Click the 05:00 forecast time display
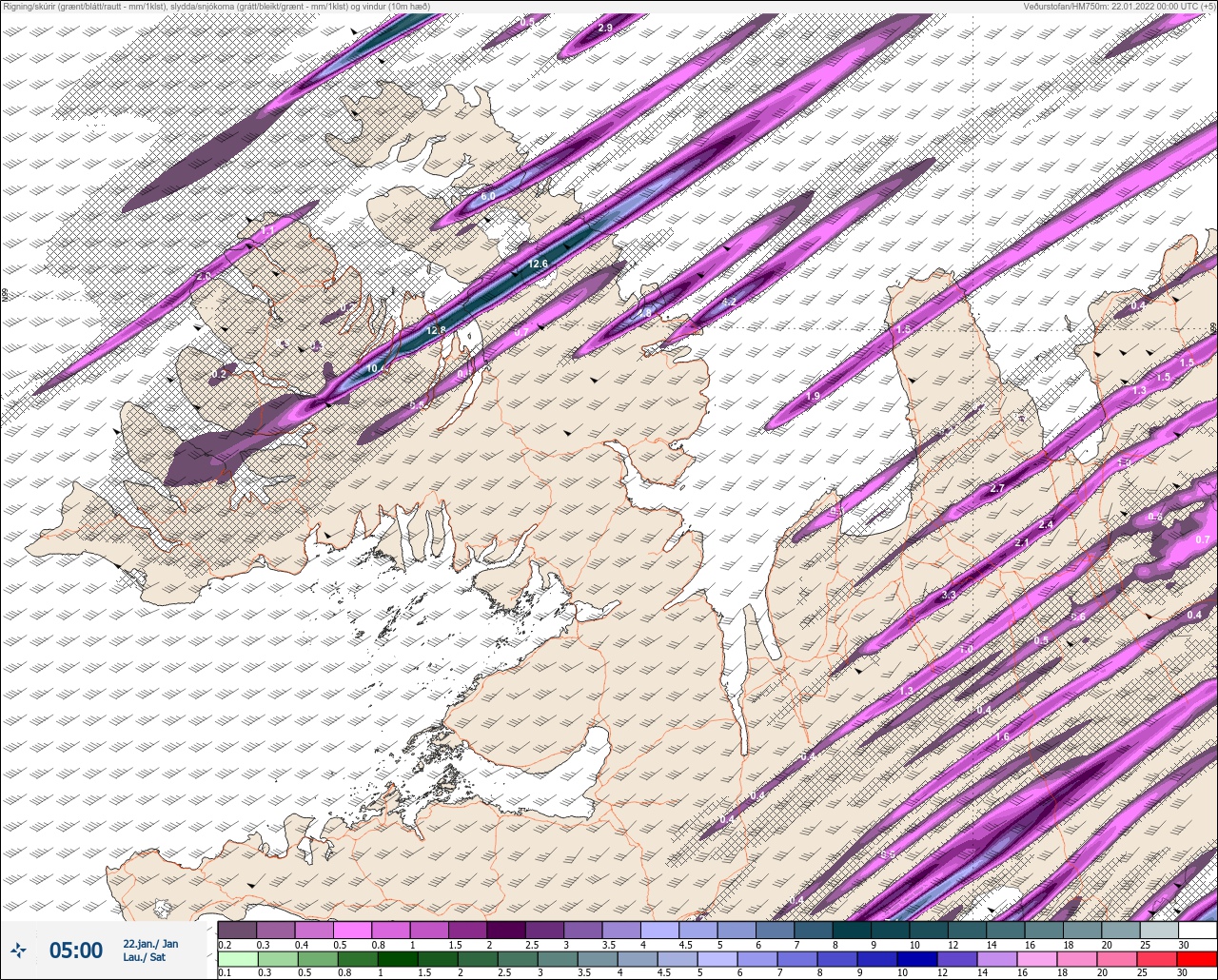The image size is (1218, 980). point(76,950)
